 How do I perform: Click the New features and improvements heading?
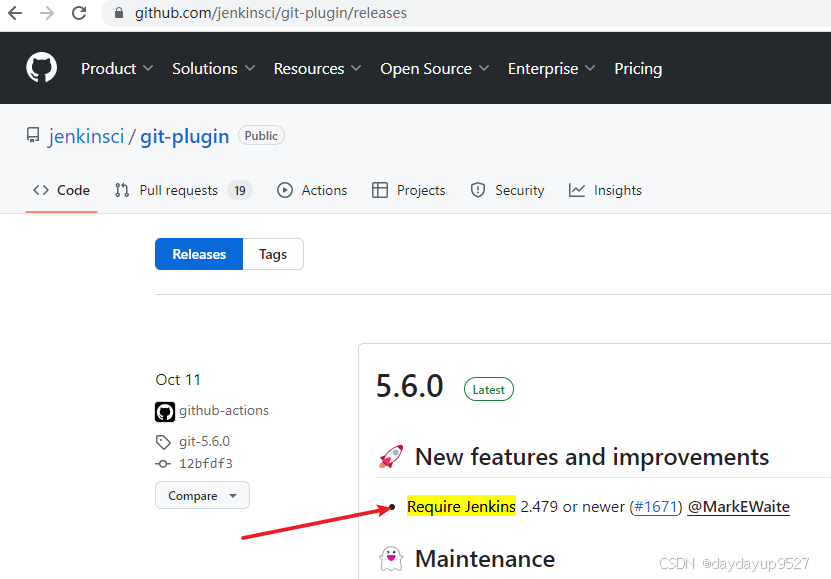[x=592, y=457]
